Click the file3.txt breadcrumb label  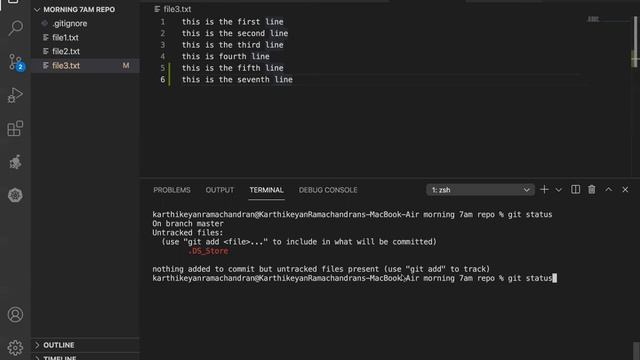pyautogui.click(x=177, y=9)
